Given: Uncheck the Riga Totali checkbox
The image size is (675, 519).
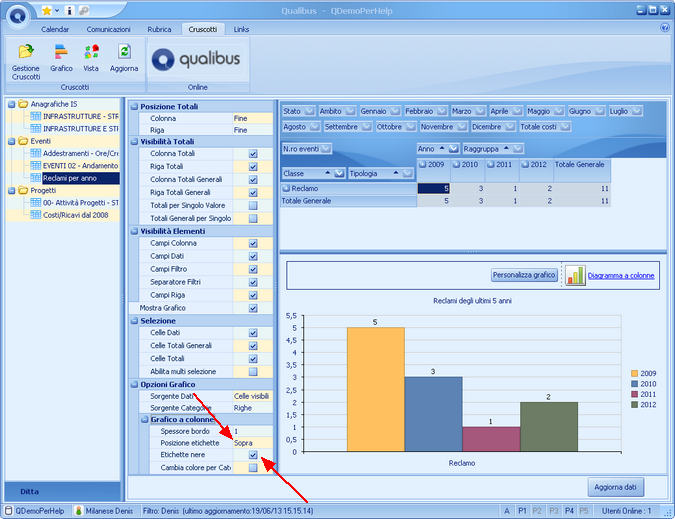Looking at the screenshot, I should [x=253, y=167].
